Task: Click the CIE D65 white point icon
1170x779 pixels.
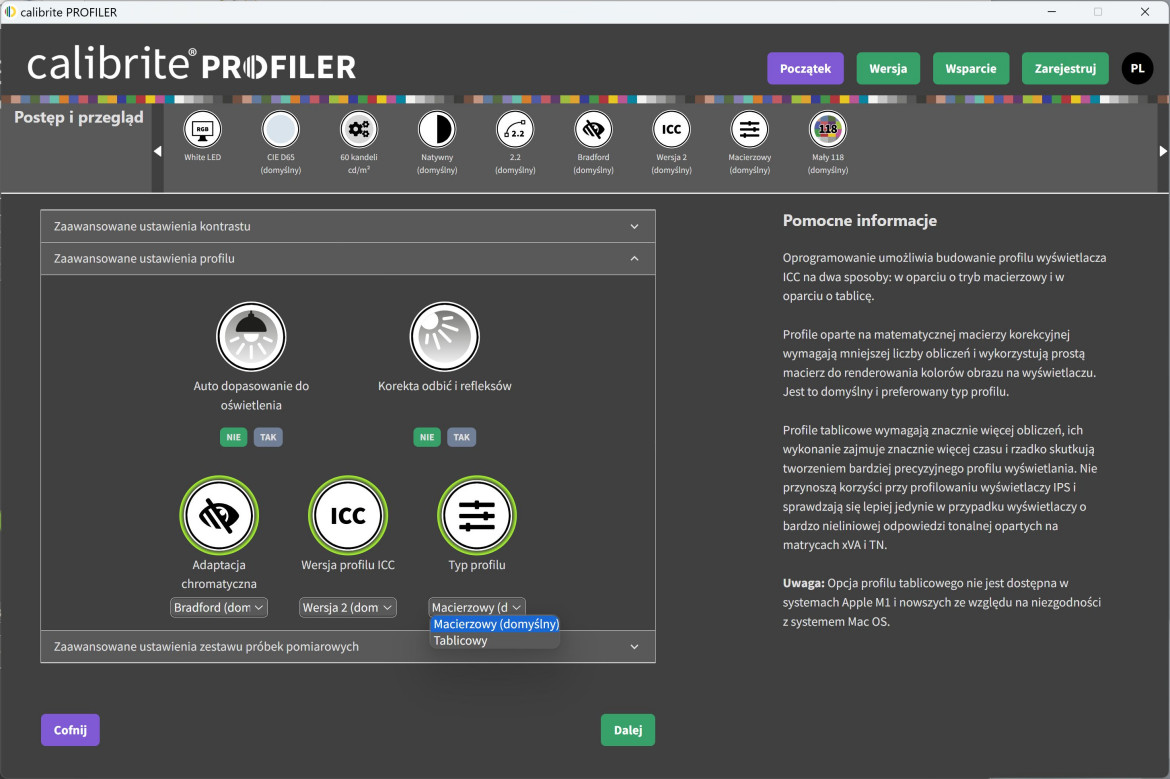Action: (281, 130)
